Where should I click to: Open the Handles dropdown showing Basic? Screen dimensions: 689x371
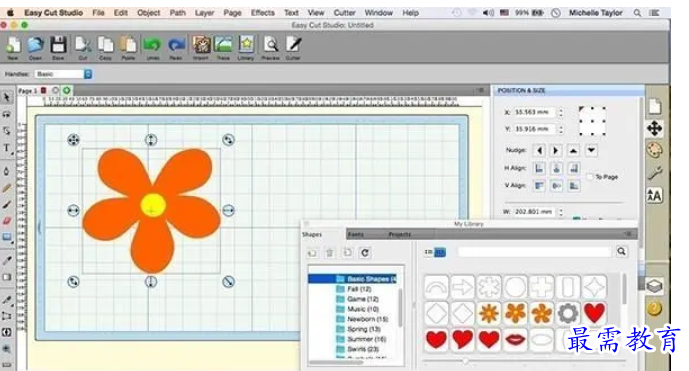click(x=64, y=74)
